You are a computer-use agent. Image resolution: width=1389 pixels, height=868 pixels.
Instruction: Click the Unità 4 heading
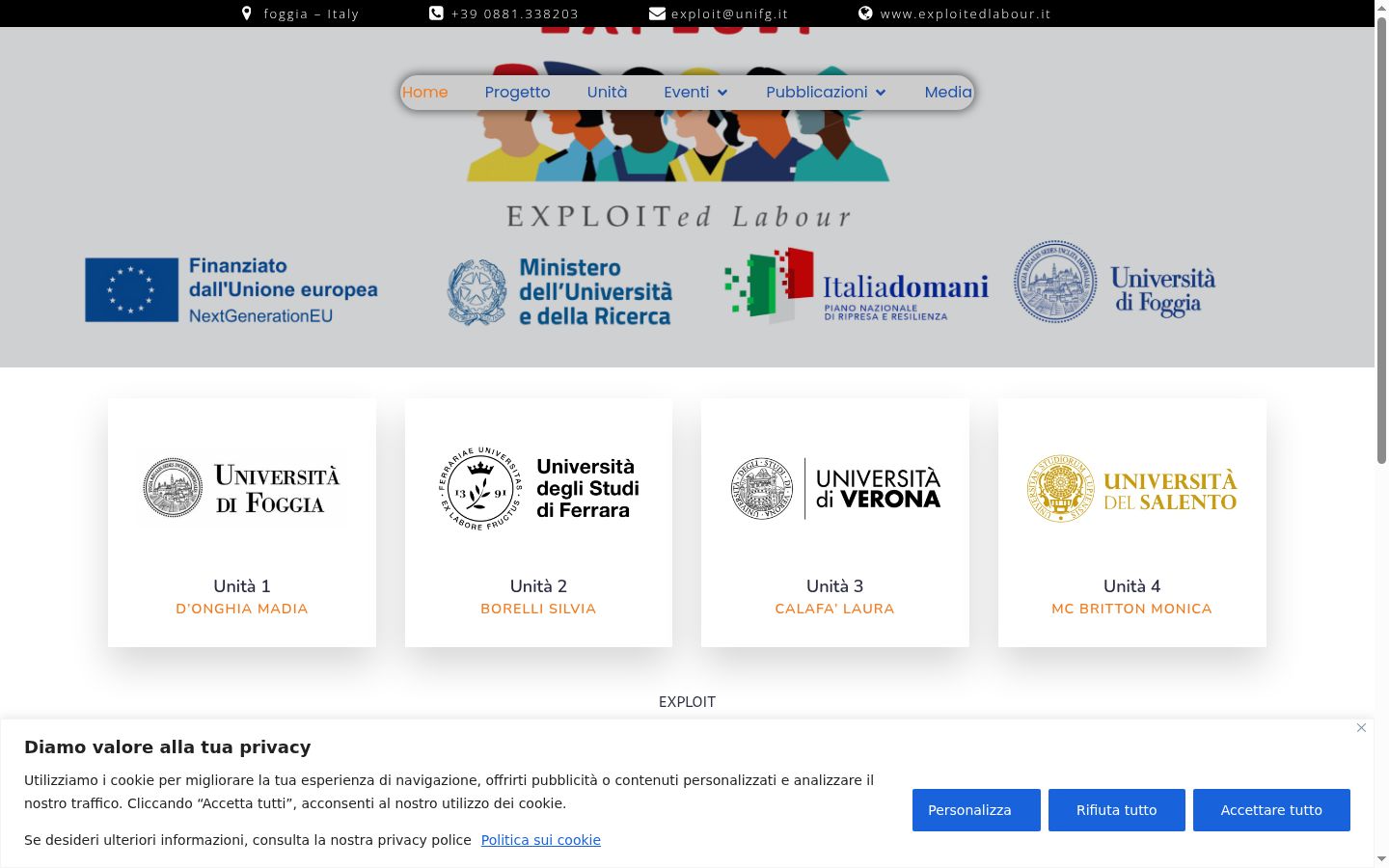tap(1131, 586)
